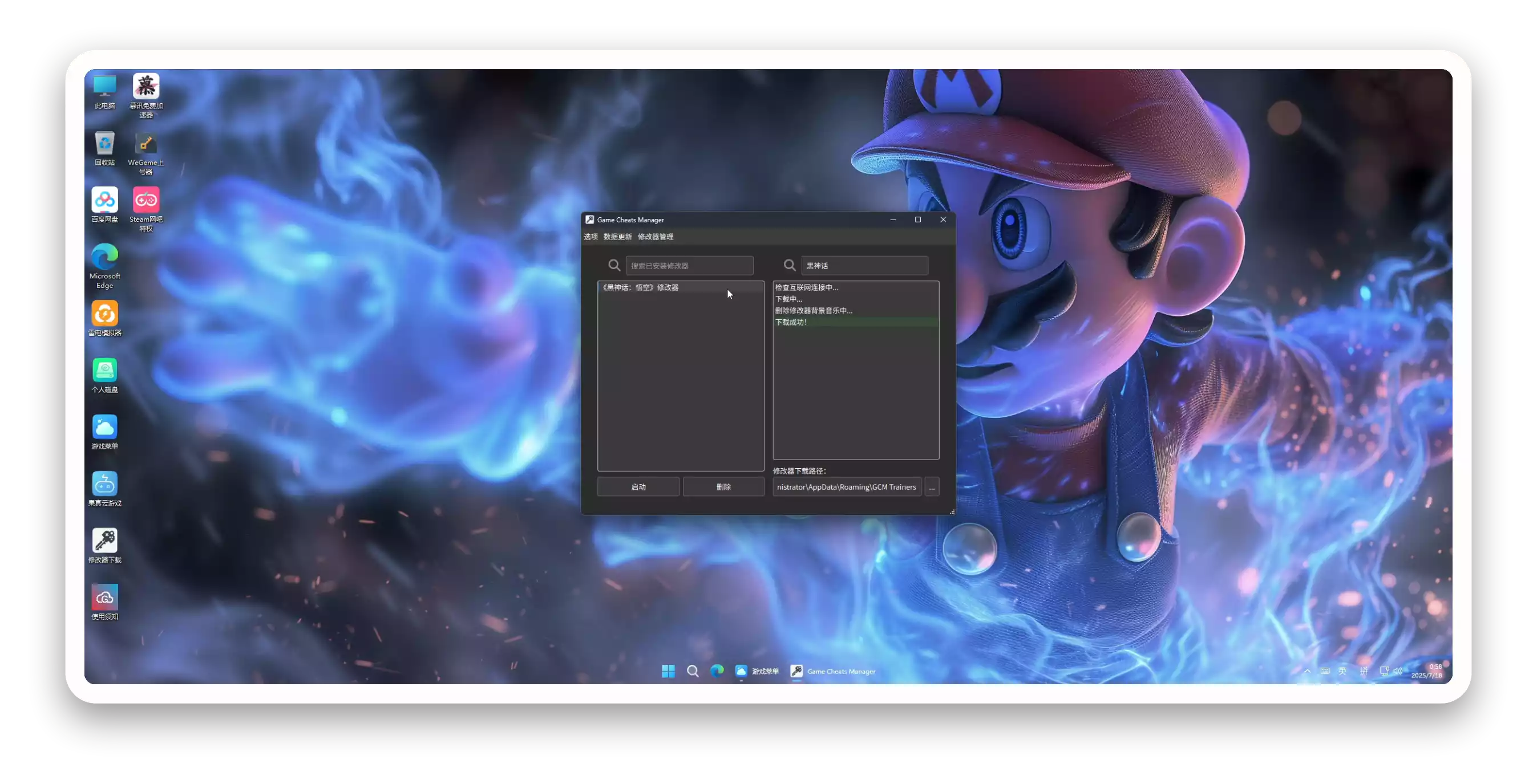This screenshot has width=1537, height=784.
Task: Select the 删除修改器背景音乐中... log line
Action: [856, 310]
